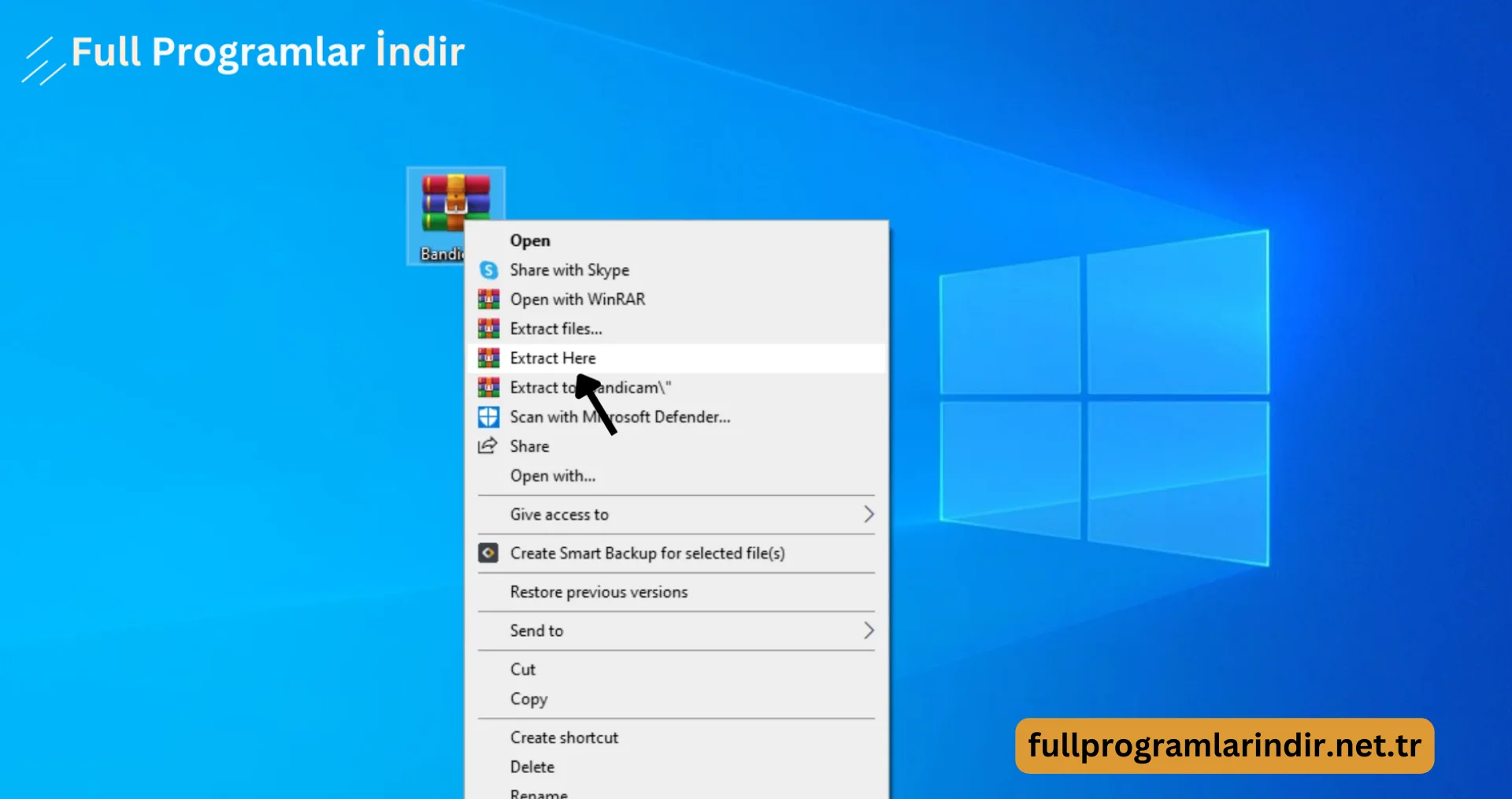
Task: Click the share arrow icon beside Share
Action: [488, 446]
